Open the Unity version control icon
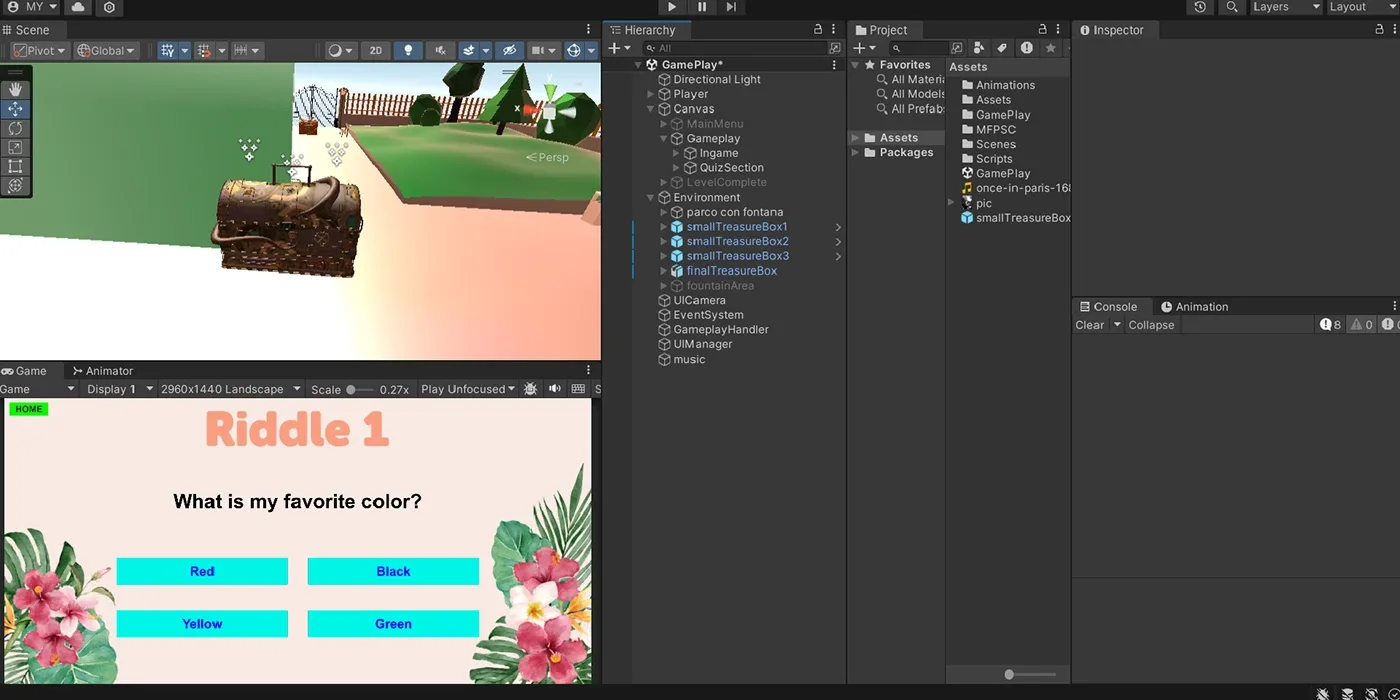1400x700 pixels. click(109, 7)
